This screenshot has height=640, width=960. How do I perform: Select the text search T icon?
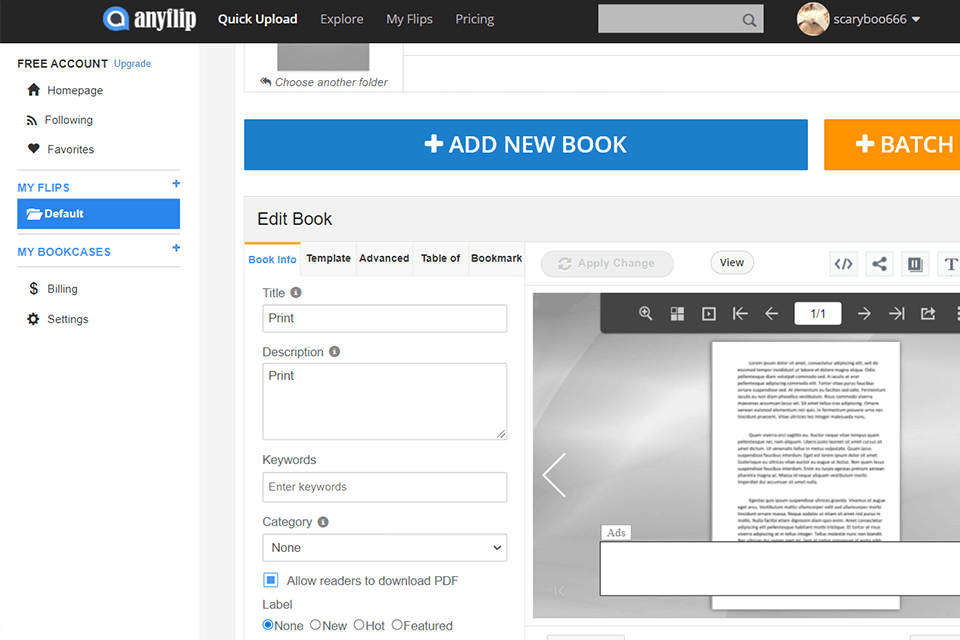pos(949,263)
